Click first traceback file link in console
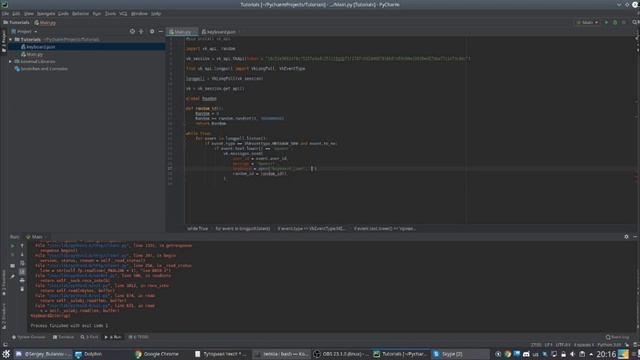 88,246
